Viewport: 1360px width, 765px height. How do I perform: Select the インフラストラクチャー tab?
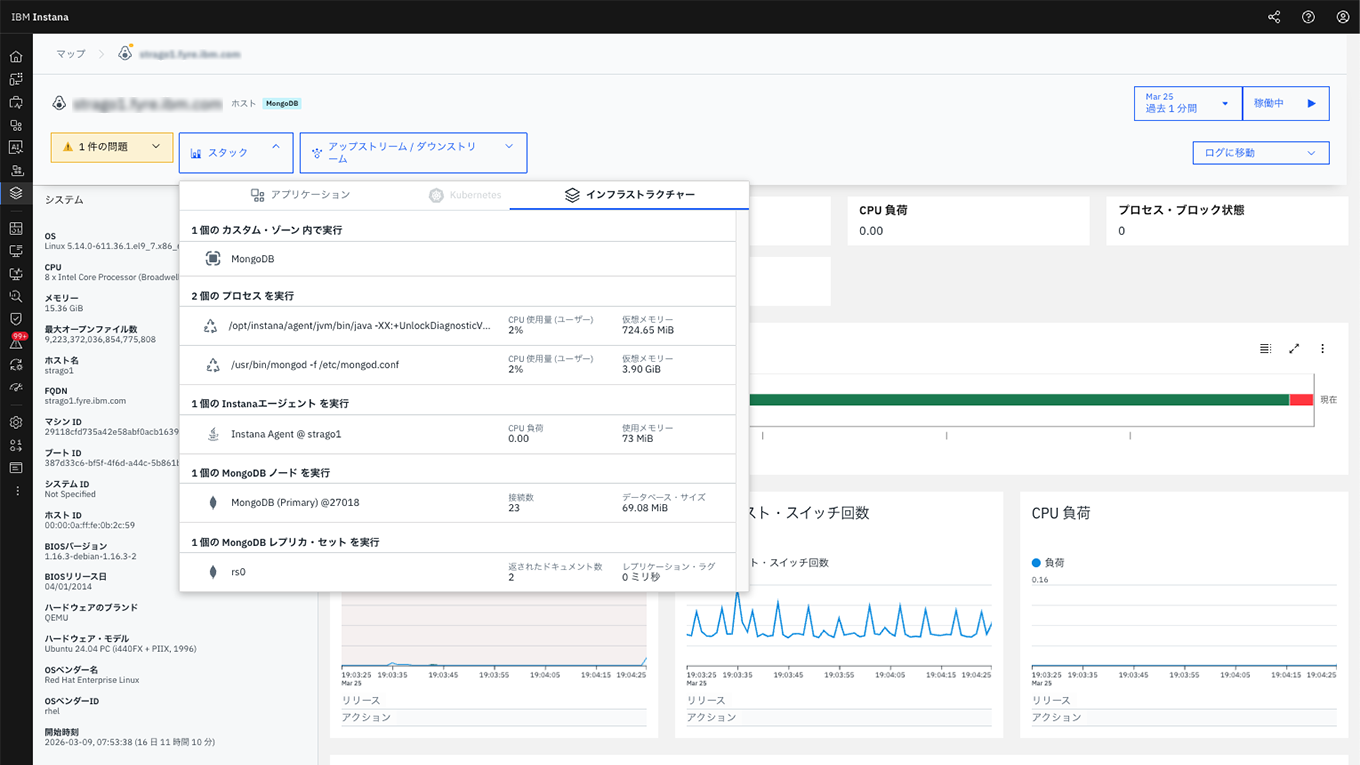point(629,195)
